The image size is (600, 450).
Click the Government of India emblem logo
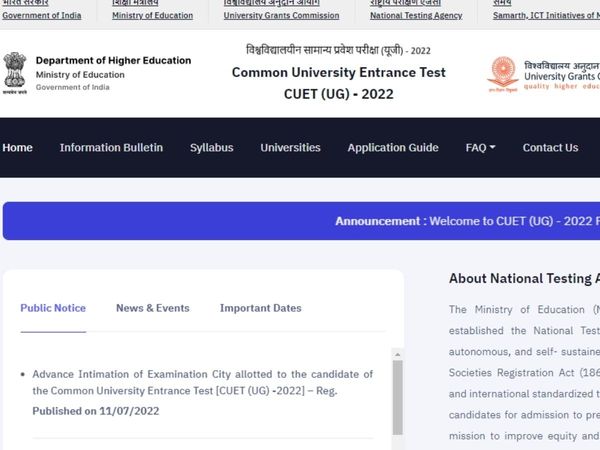[x=15, y=73]
